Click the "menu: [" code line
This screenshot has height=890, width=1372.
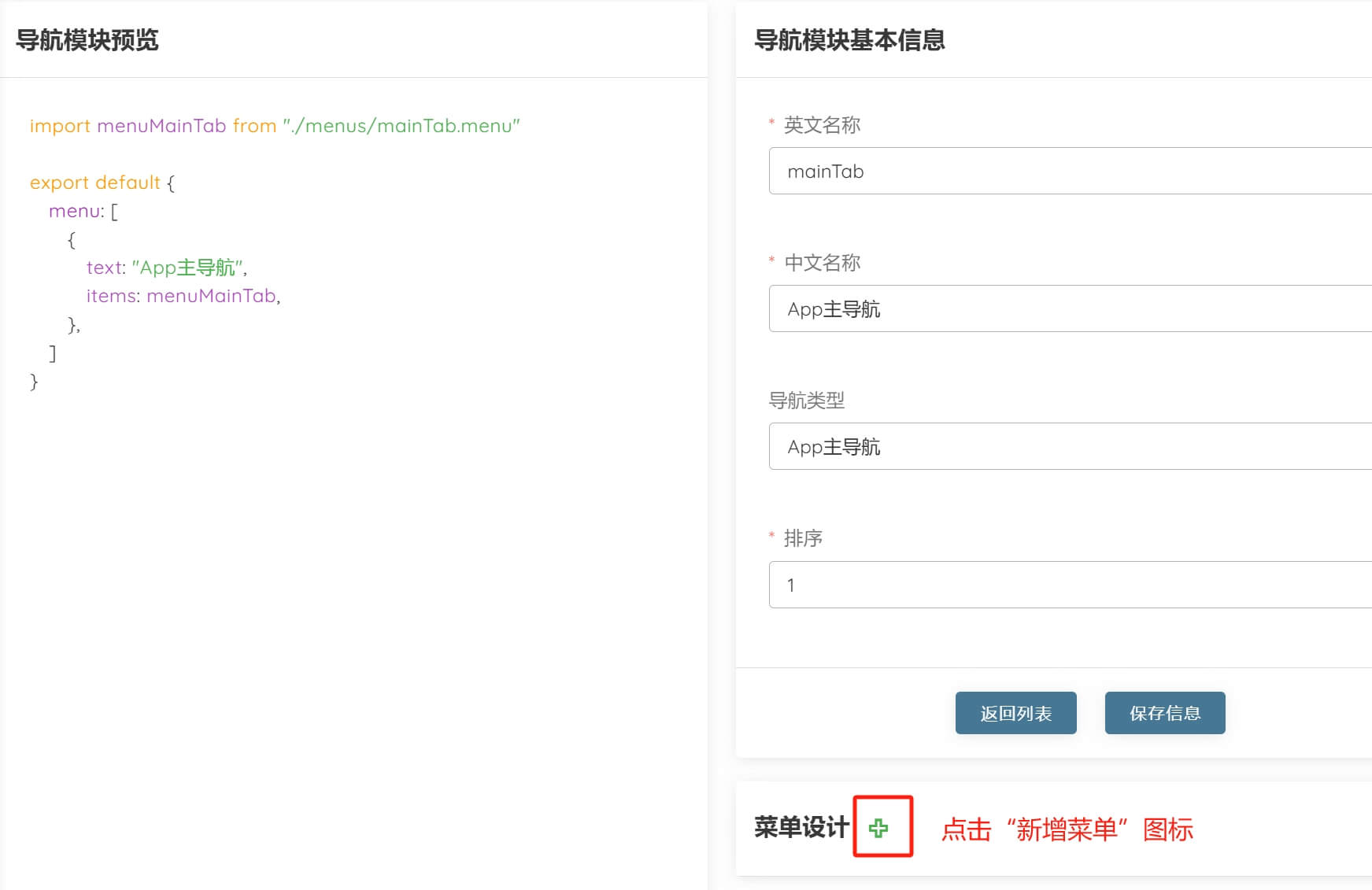tap(83, 211)
